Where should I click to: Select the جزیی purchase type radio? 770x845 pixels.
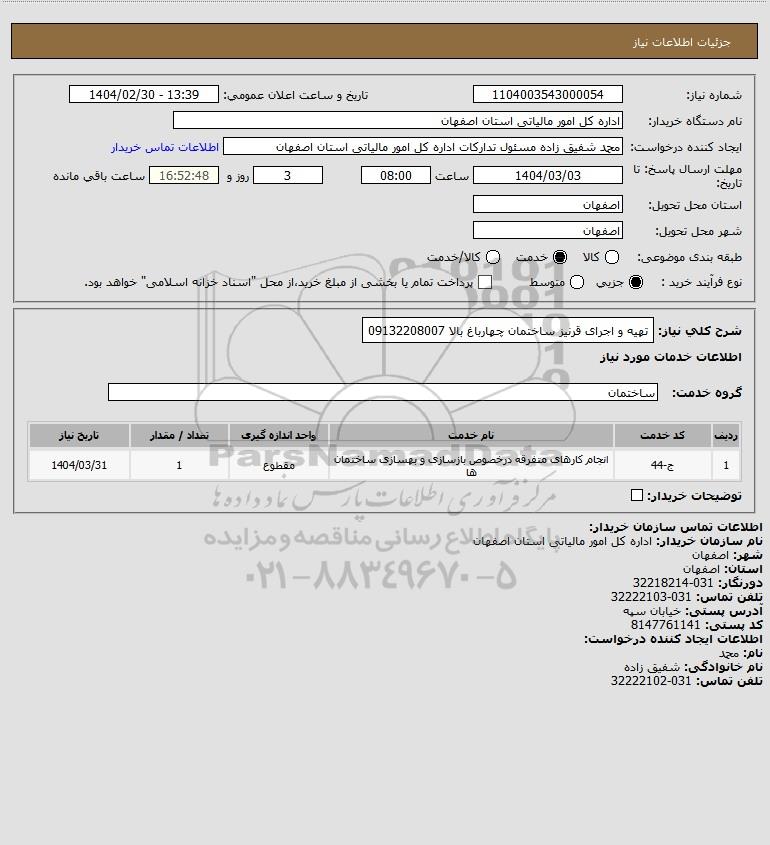click(x=636, y=282)
